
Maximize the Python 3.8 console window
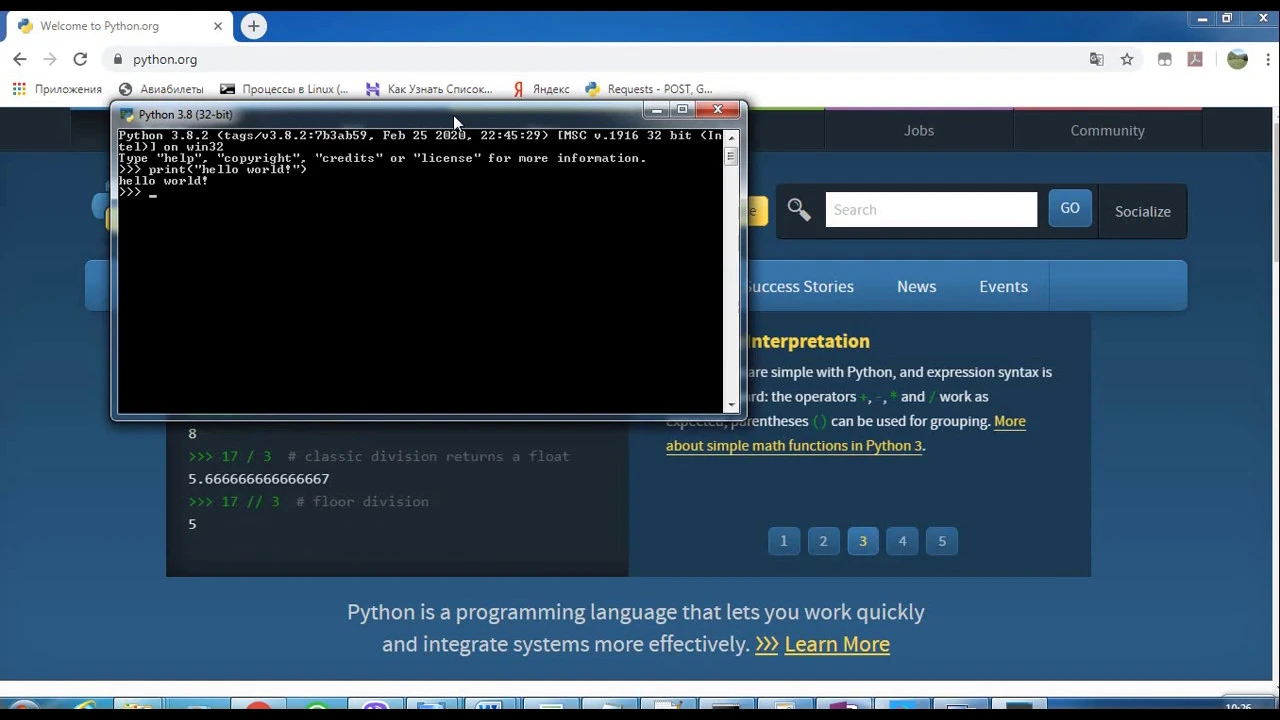[683, 110]
